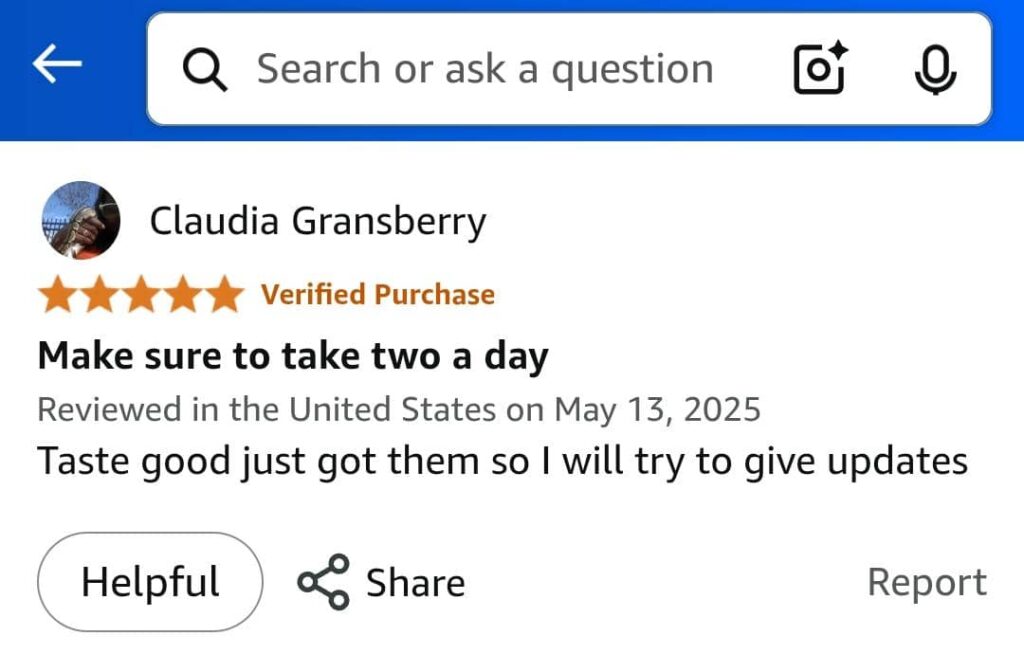
Task: Mark the review as Helpful
Action: pyautogui.click(x=150, y=582)
